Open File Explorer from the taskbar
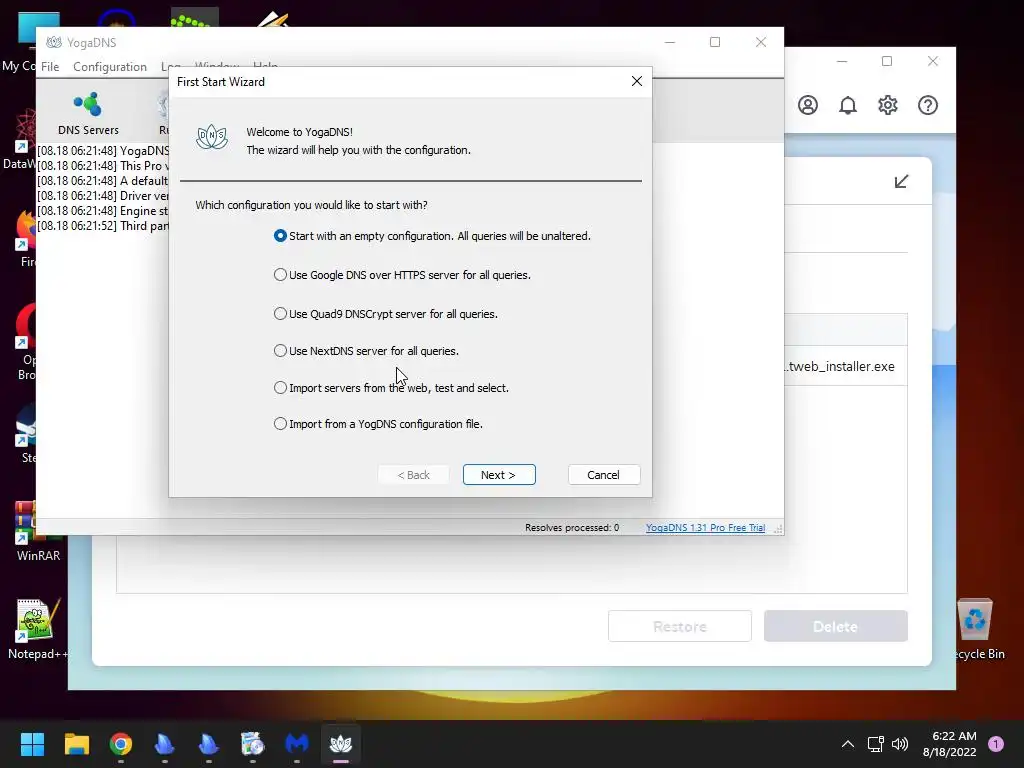 [76, 744]
